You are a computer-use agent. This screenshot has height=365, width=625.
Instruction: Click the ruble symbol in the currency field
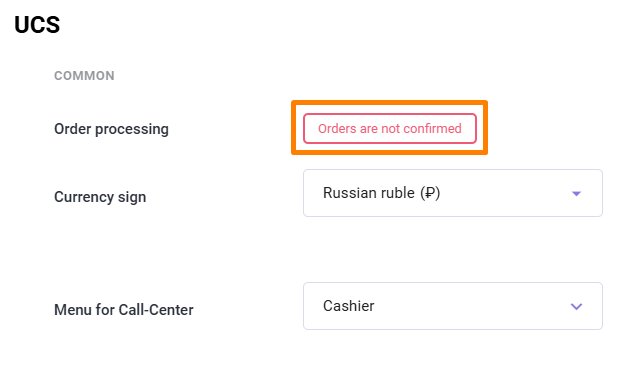pyautogui.click(x=430, y=193)
